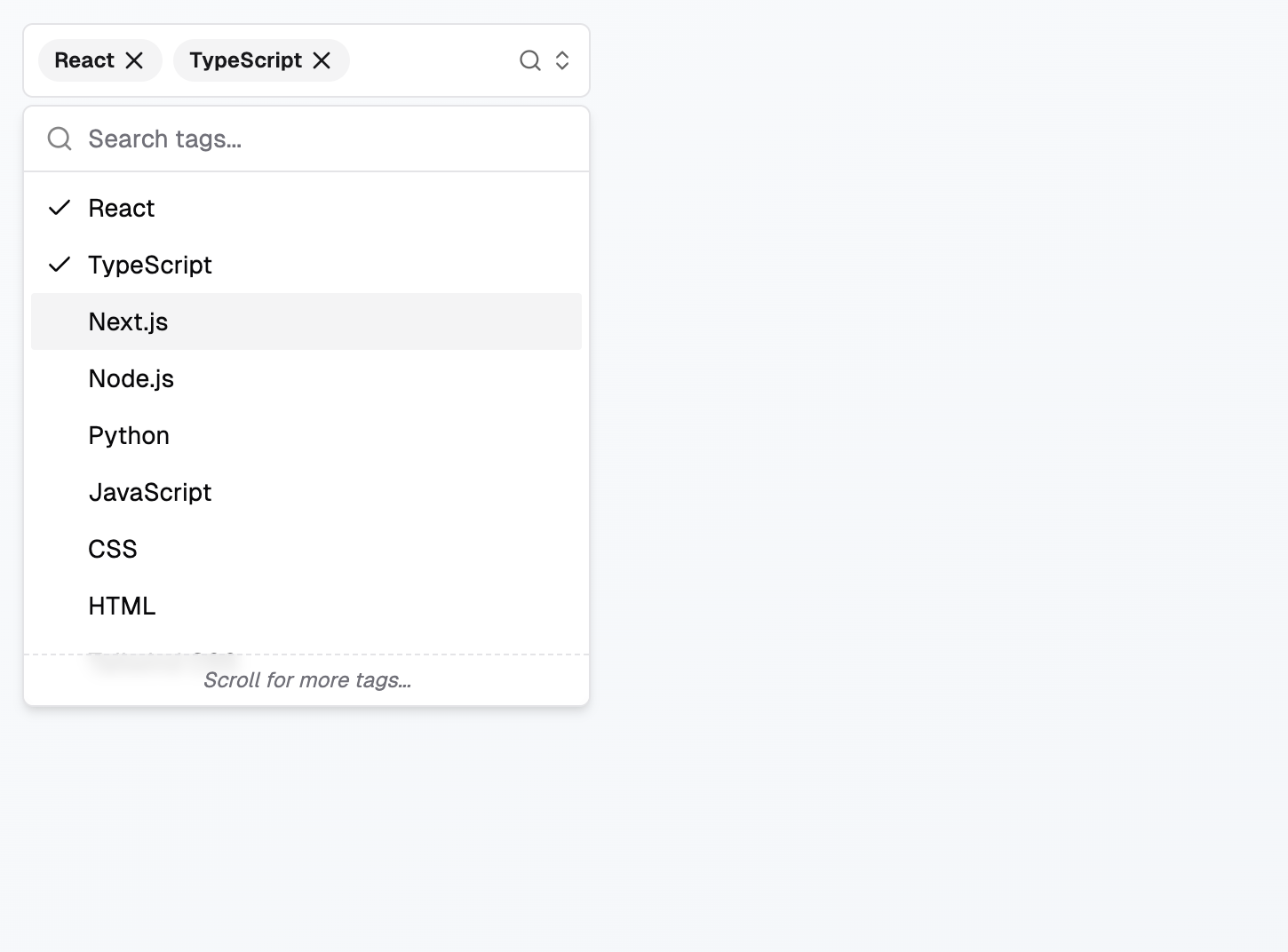The image size is (1288, 952).
Task: Select the CSS tag option
Action: (113, 549)
